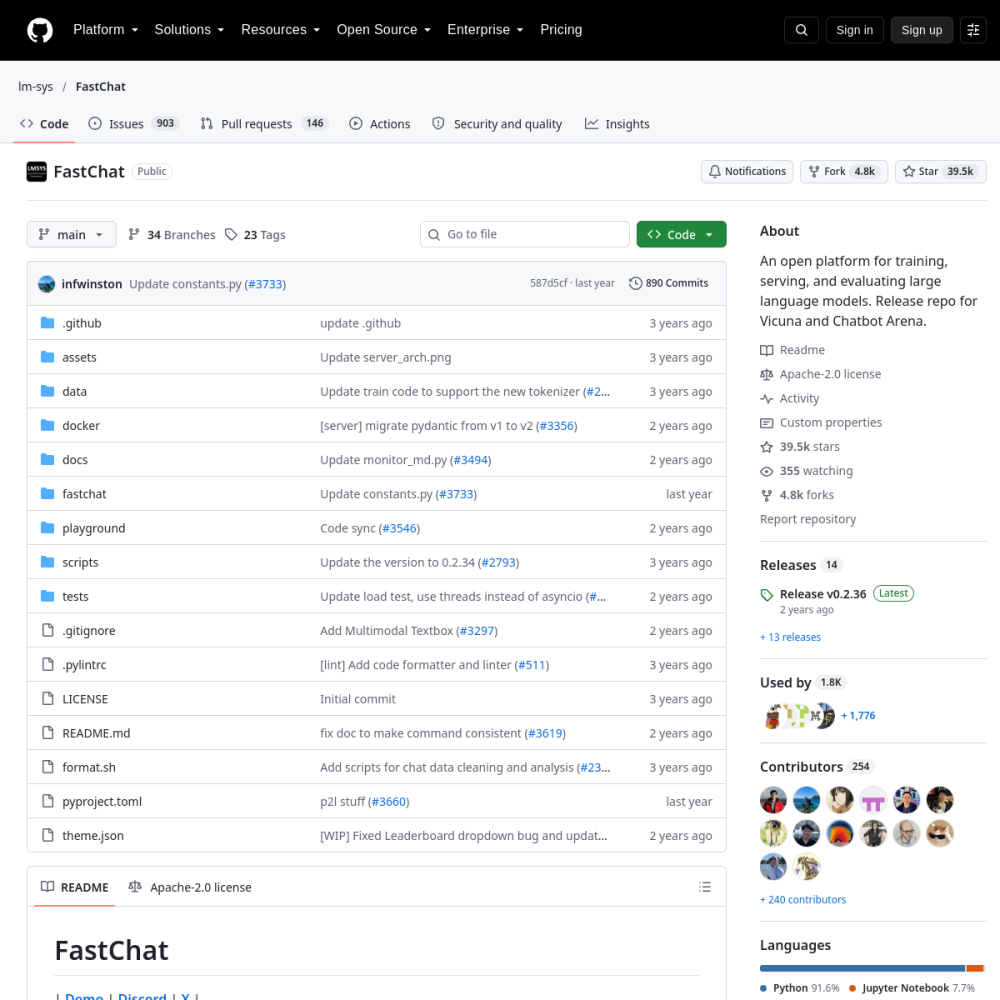1000x1000 pixels.
Task: View the 4.8k forks list
Action: point(797,496)
